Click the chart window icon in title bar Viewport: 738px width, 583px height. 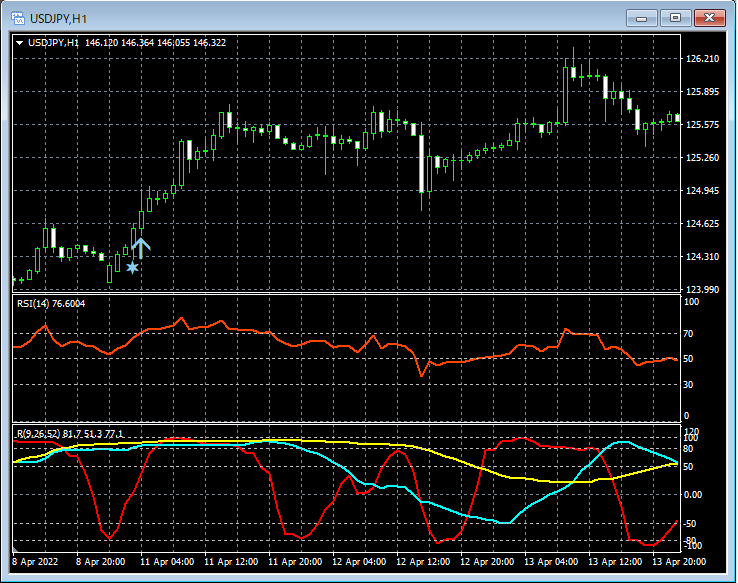(x=17, y=18)
